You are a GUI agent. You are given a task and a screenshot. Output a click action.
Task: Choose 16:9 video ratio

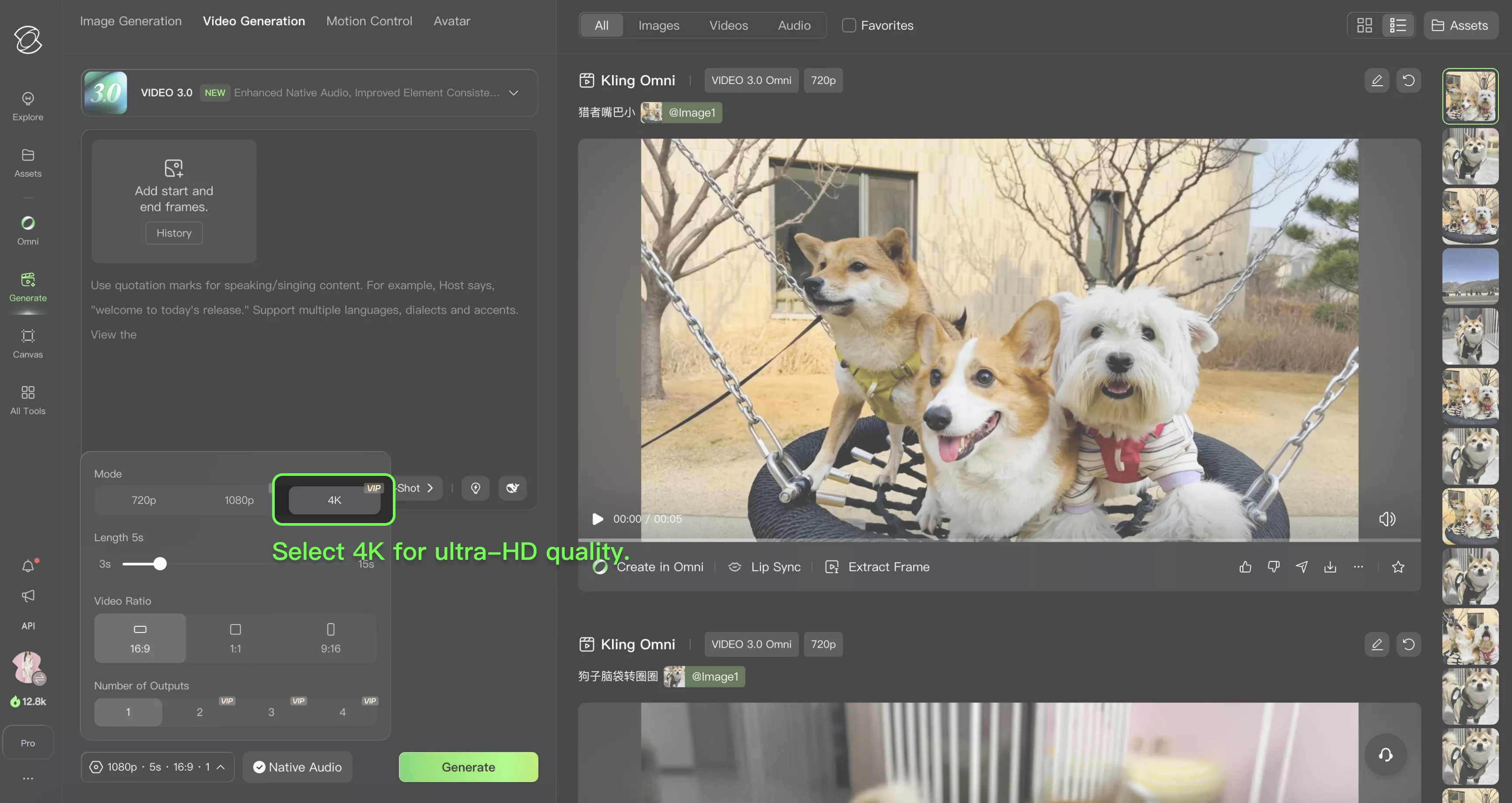click(x=140, y=638)
